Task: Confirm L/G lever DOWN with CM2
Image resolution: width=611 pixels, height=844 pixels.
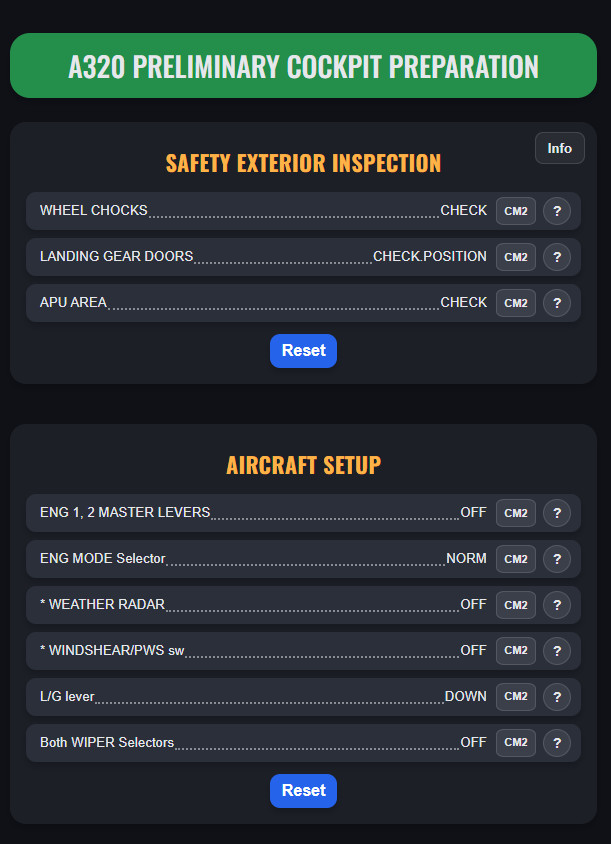Action: [515, 697]
